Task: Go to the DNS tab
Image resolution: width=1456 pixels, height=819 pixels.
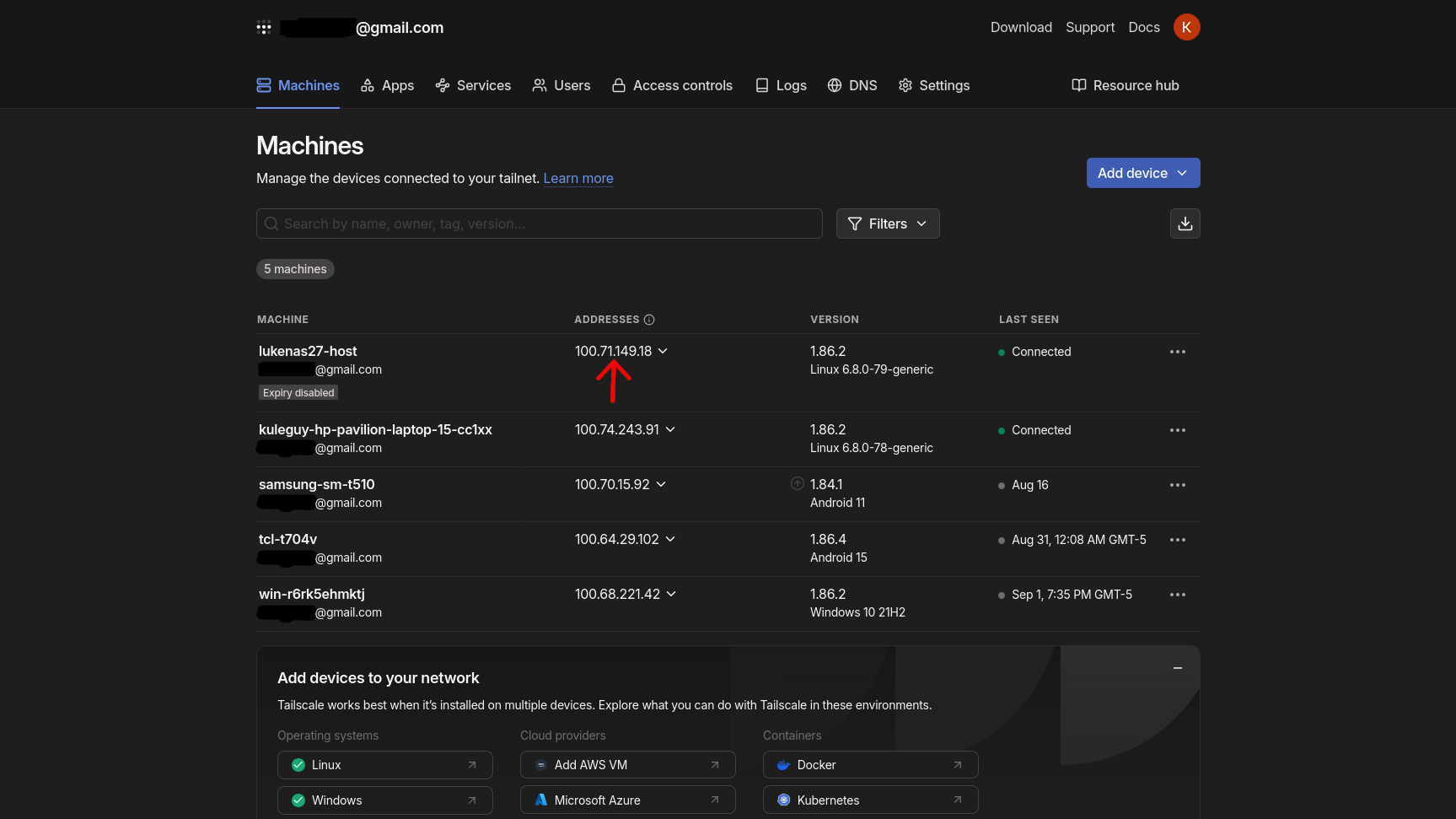Action: pos(852,85)
